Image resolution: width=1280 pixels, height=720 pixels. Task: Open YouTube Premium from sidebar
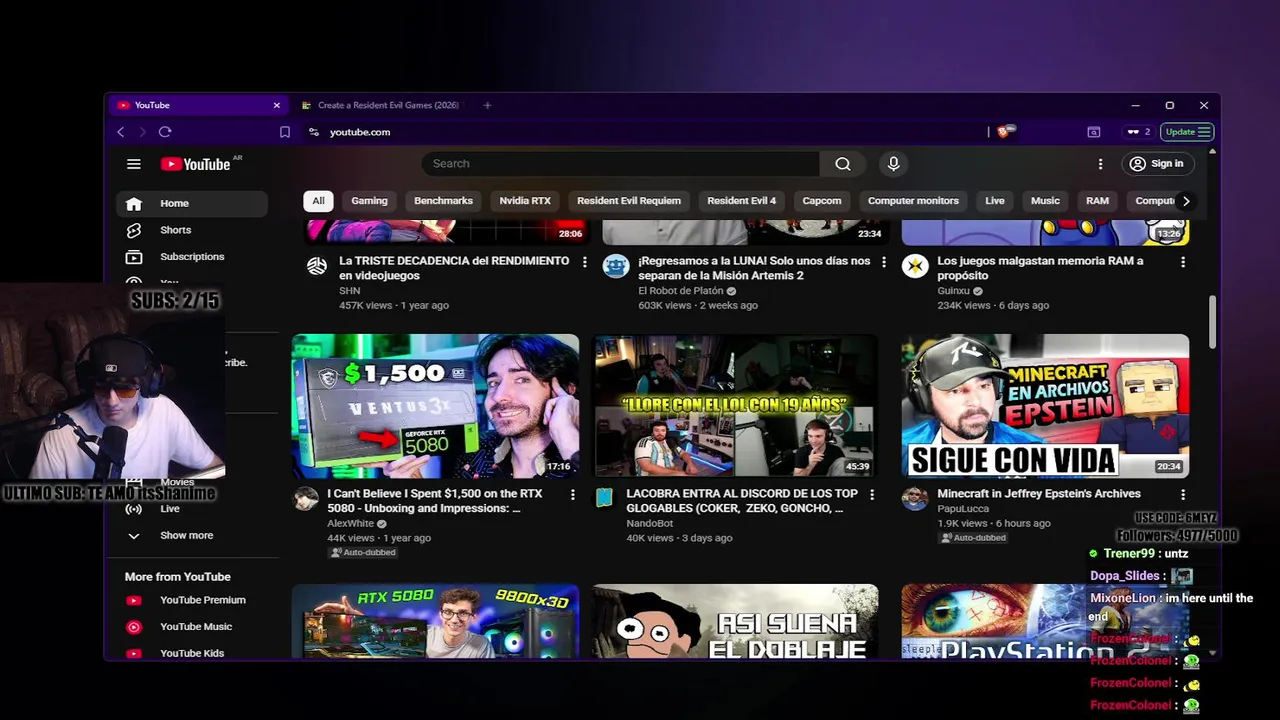tap(192, 600)
